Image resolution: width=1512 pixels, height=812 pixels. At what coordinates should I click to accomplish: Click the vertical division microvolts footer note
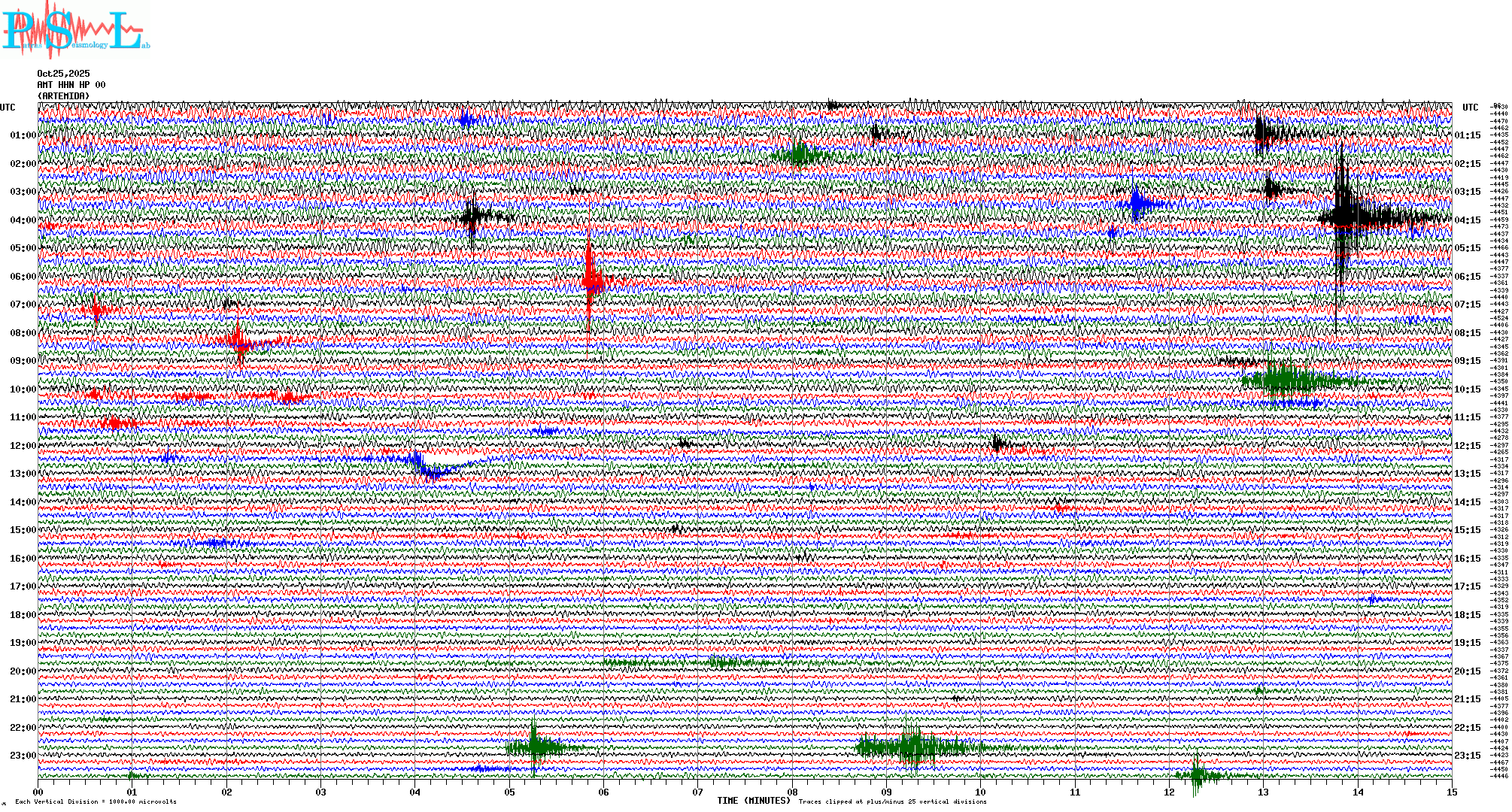[96, 802]
